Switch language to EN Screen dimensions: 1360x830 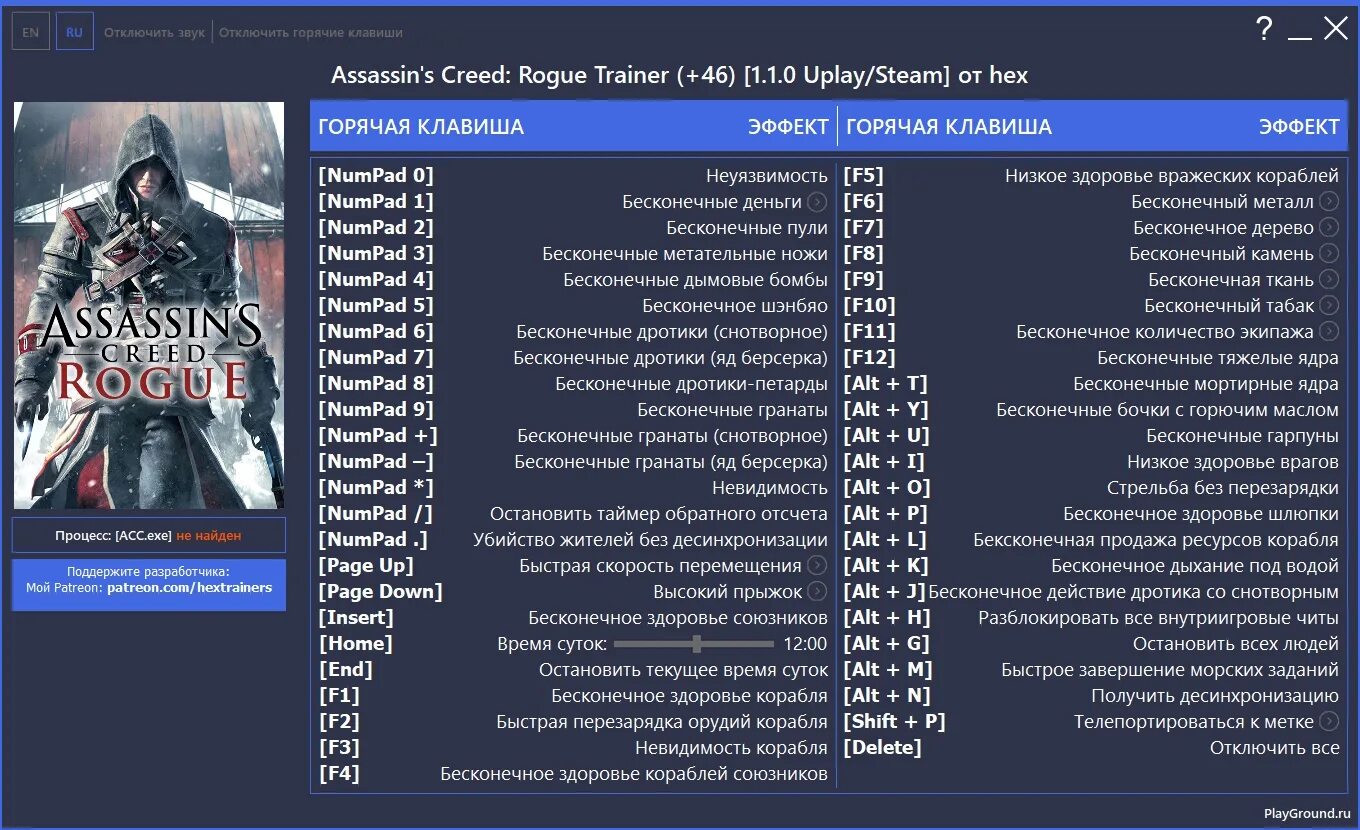tap(31, 32)
